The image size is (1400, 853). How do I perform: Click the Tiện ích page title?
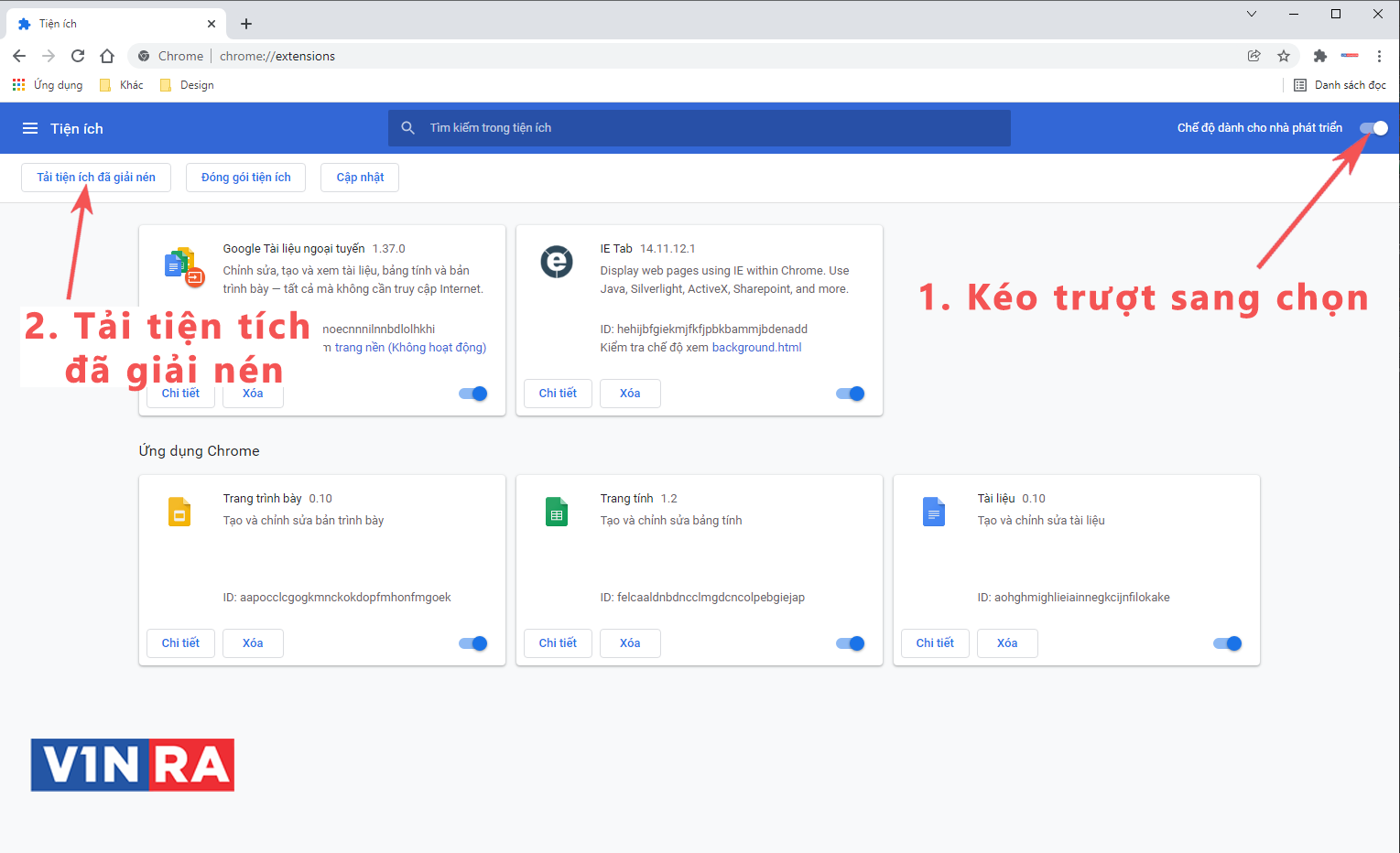click(77, 129)
